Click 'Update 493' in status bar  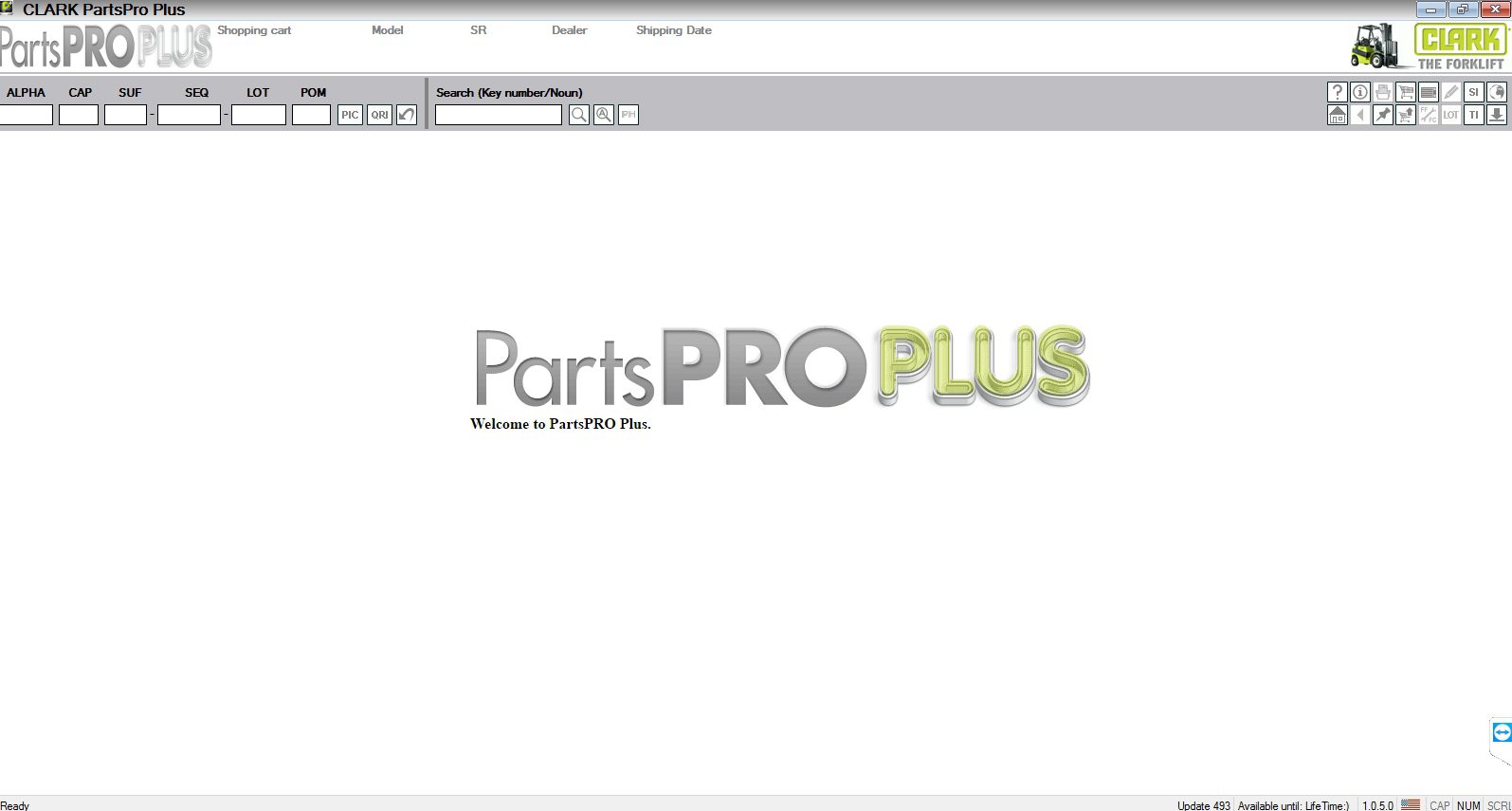tap(1204, 805)
